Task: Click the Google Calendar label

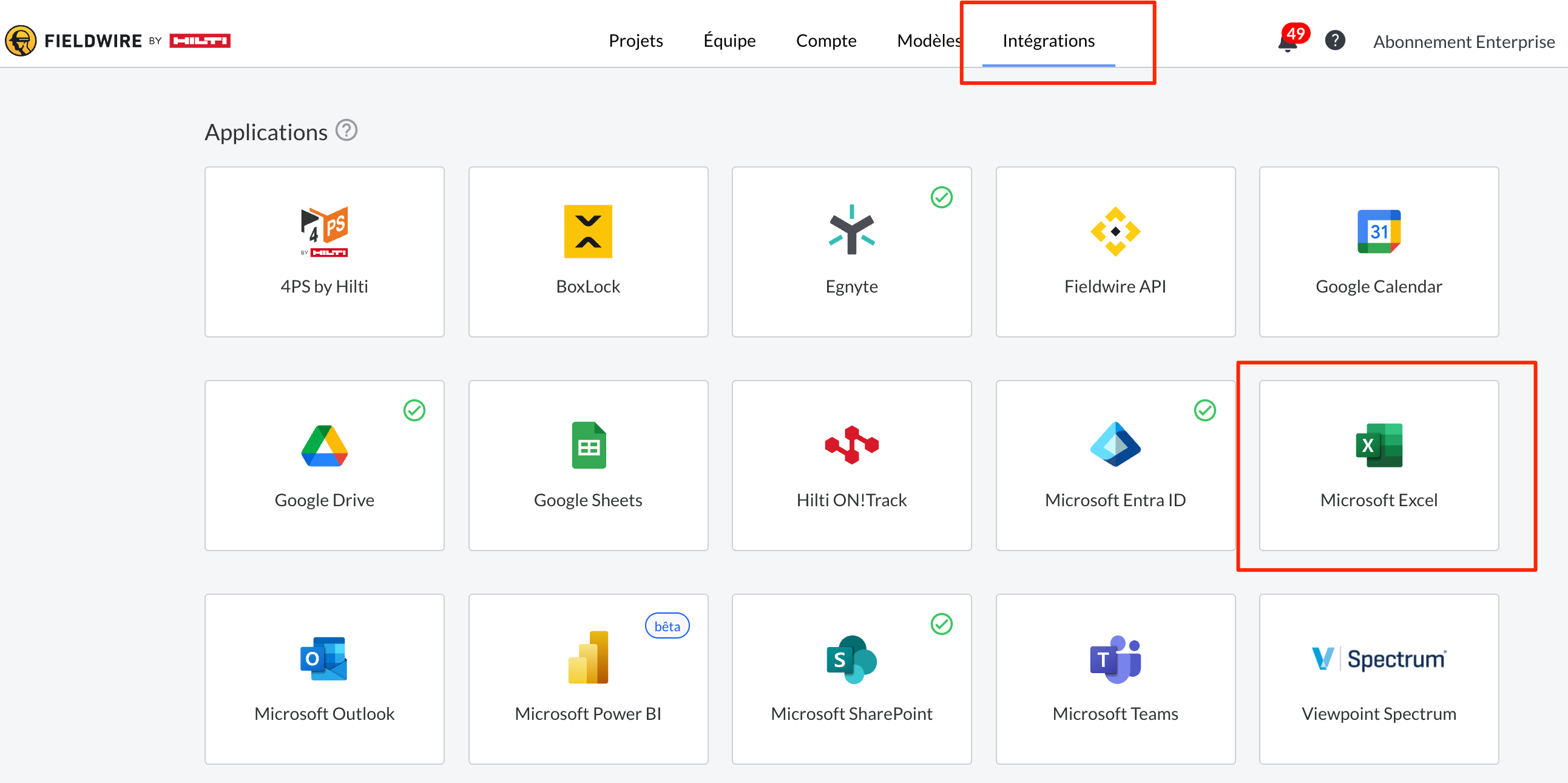Action: pos(1379,286)
